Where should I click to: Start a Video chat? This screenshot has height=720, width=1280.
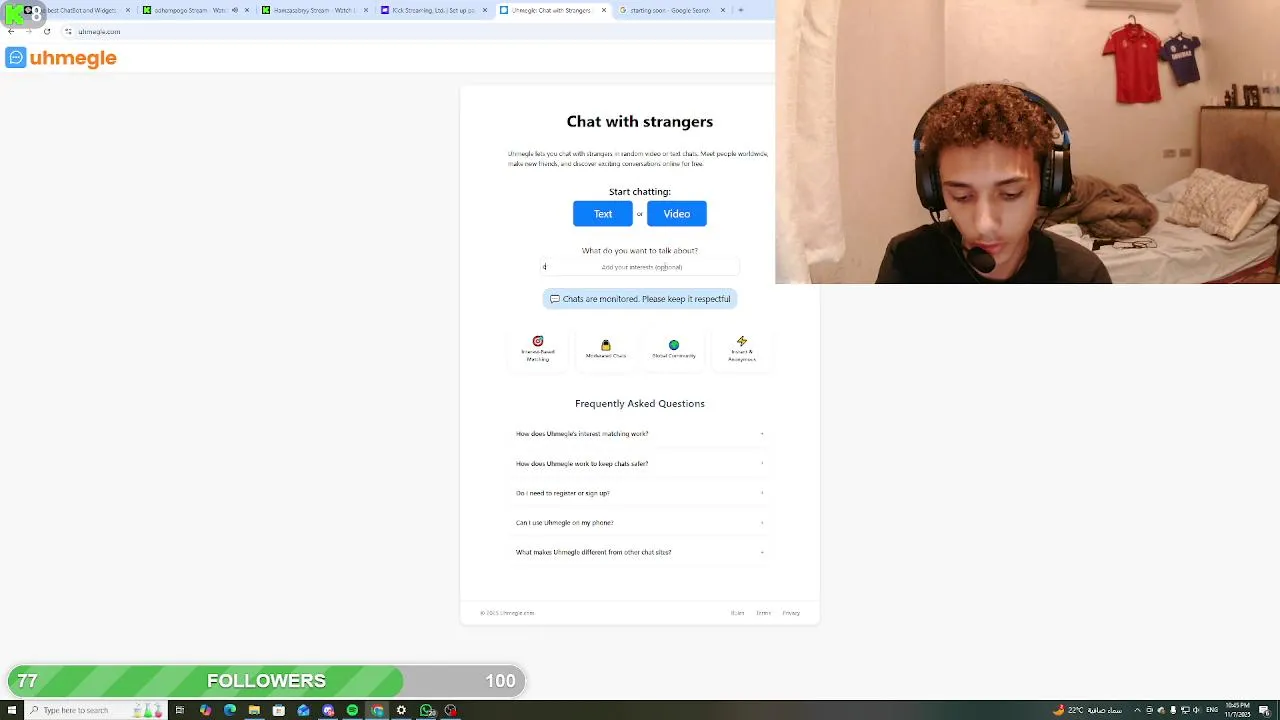pos(677,214)
